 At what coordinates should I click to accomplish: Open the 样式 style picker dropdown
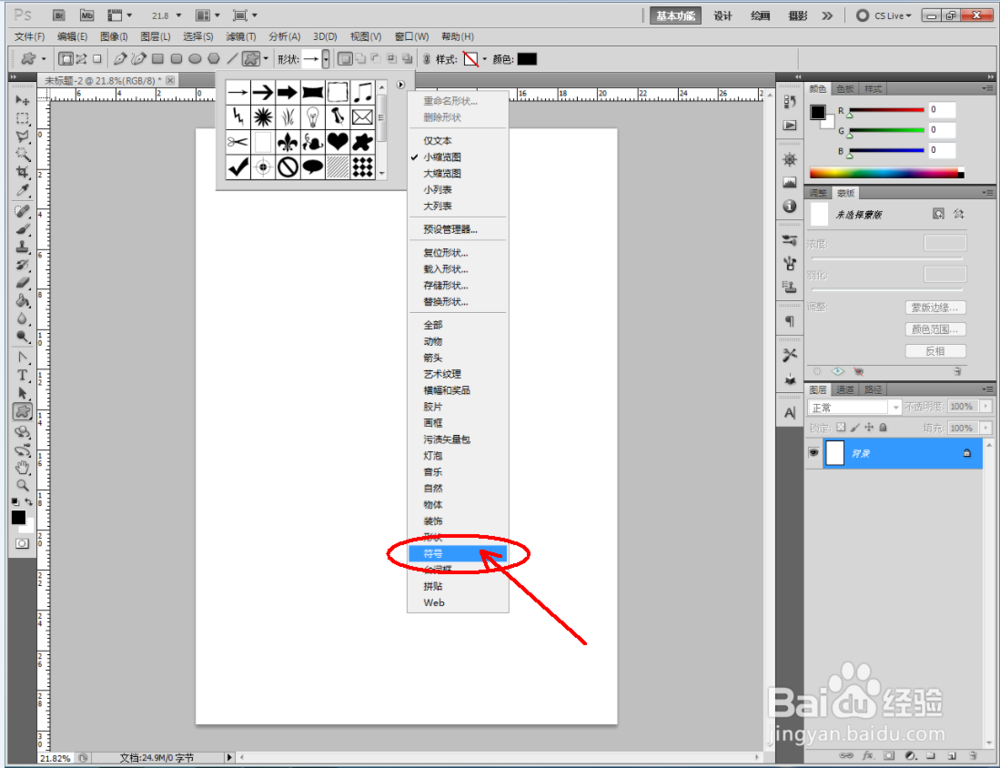click(485, 59)
